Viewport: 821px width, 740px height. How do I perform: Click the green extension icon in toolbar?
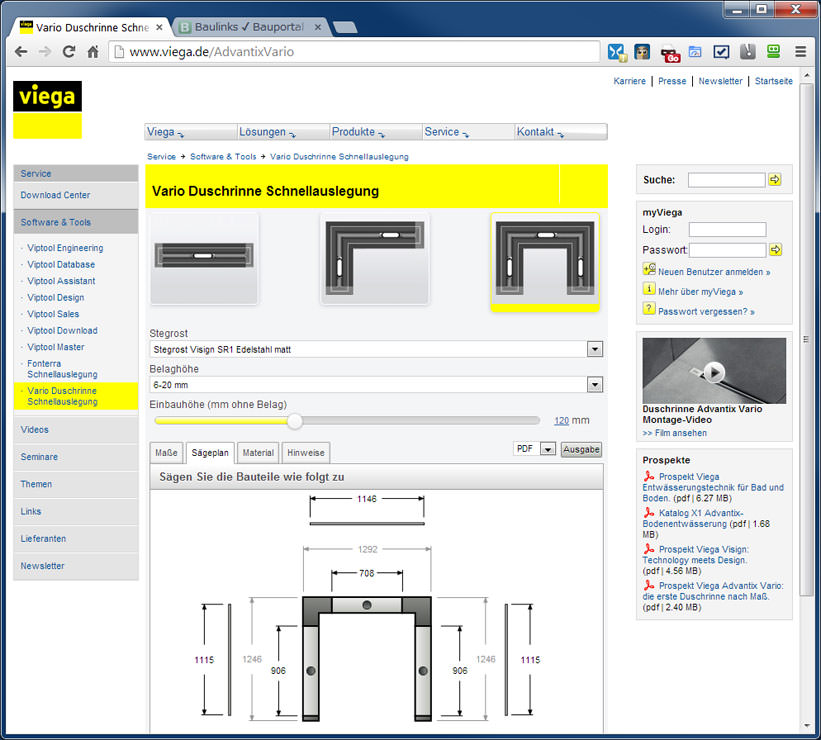[773, 51]
